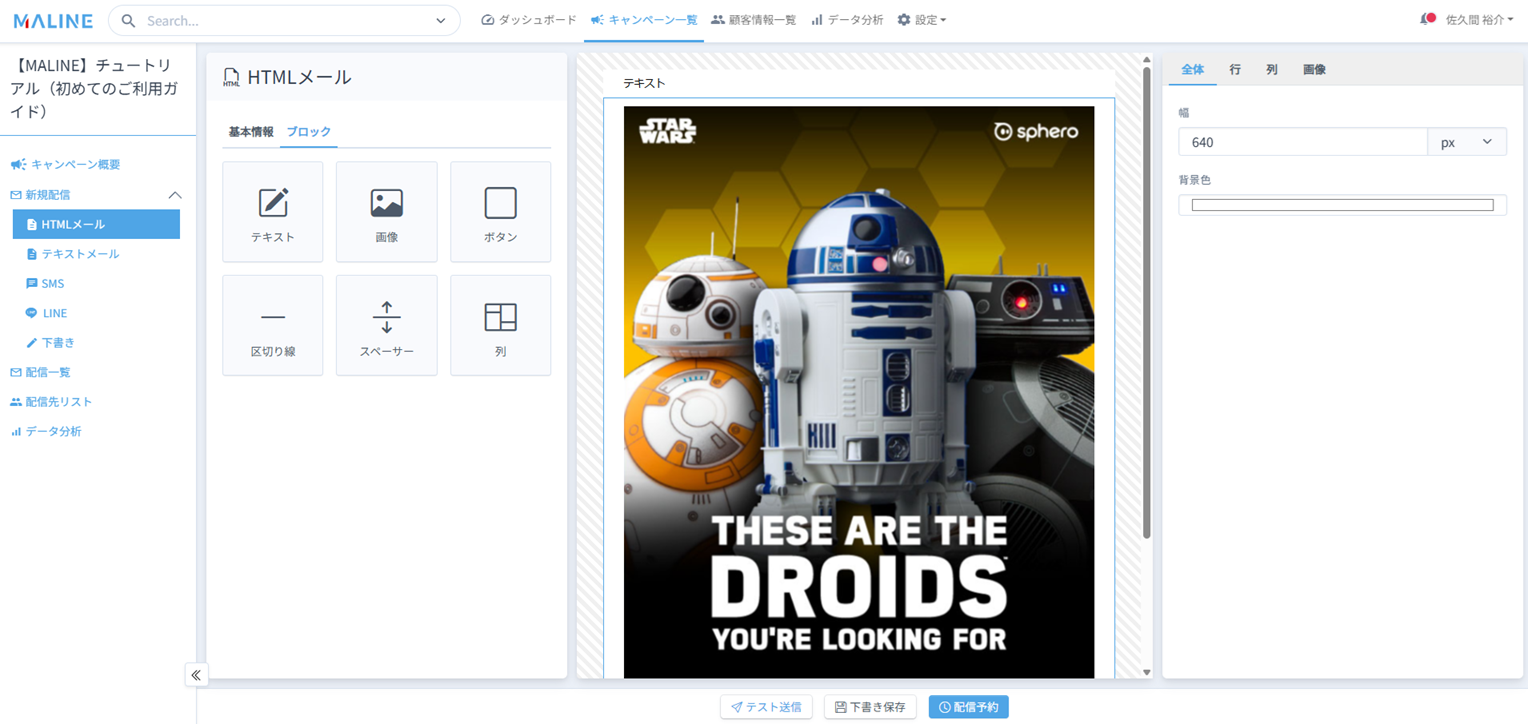Select the 区切り線 block
The height and width of the screenshot is (724, 1528).
(273, 325)
